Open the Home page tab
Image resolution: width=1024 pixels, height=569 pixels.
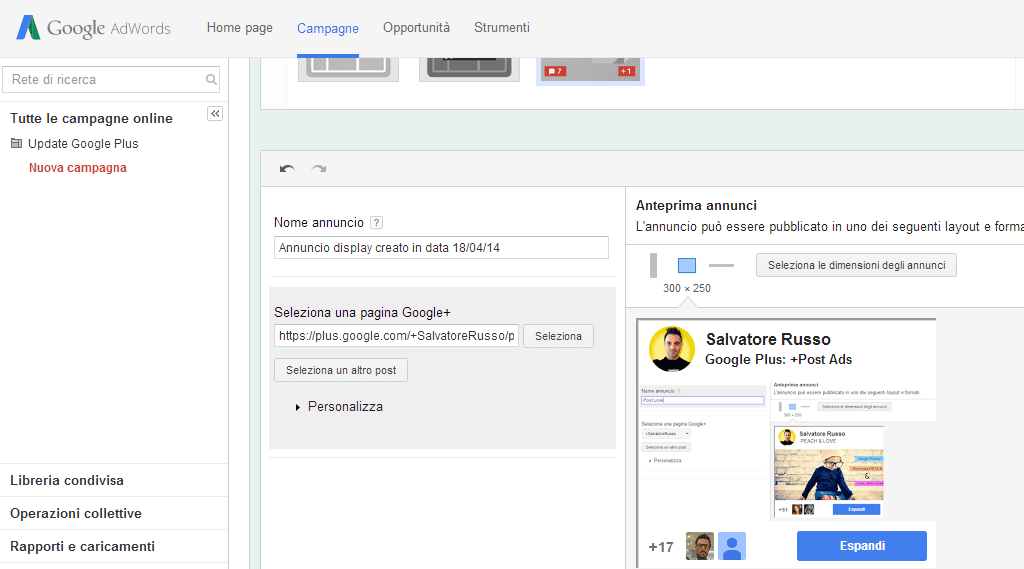coord(240,27)
